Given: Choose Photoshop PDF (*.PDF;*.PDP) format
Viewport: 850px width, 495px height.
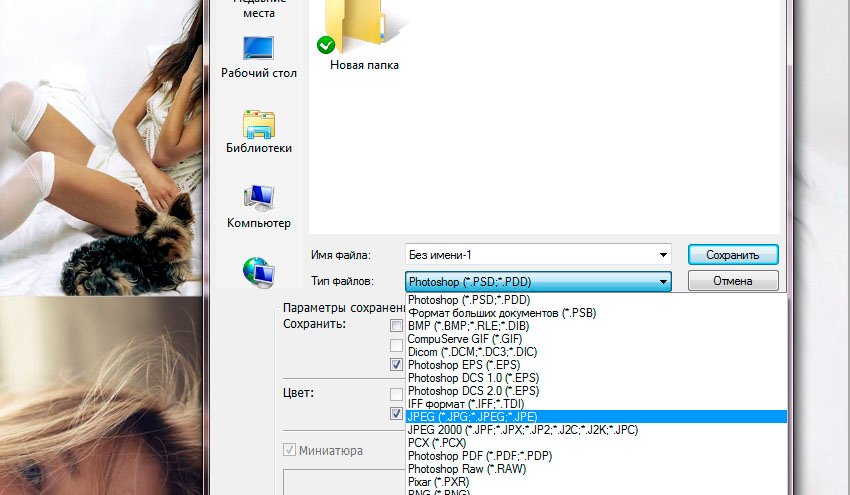Looking at the screenshot, I should pyautogui.click(x=596, y=456).
